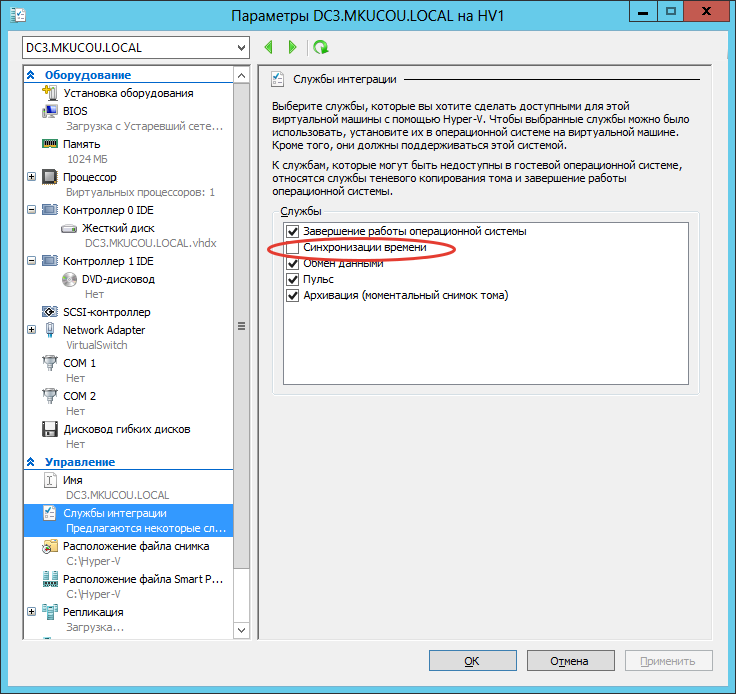The height and width of the screenshot is (694, 736).
Task: Open the COM 1 port item
Action: [x=79, y=363]
